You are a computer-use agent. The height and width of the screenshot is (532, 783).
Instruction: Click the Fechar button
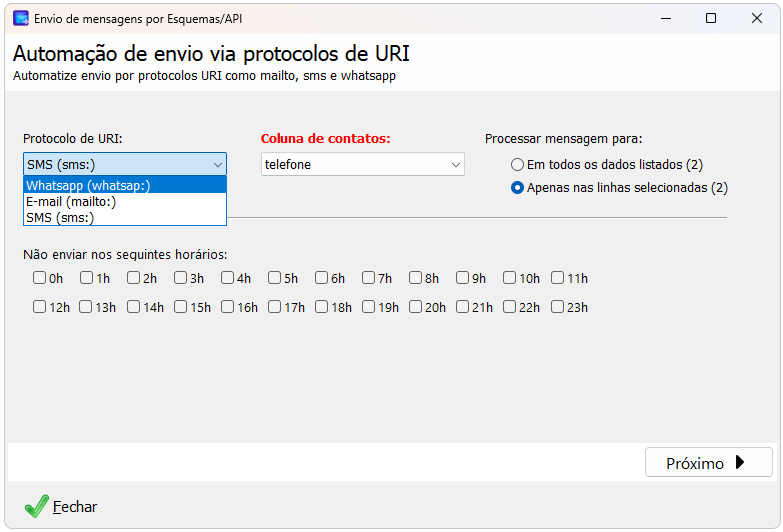(x=60, y=507)
